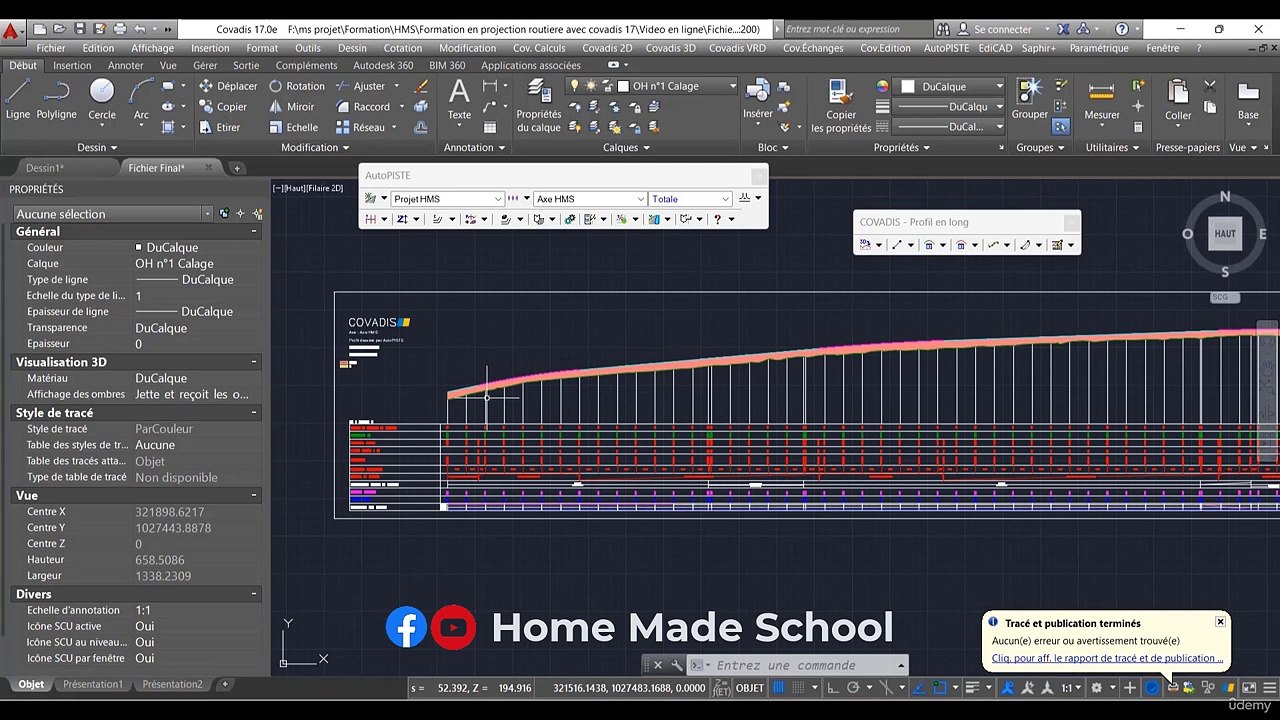Viewport: 1280px width, 720px height.
Task: Close the plot notification balloon
Action: [1220, 622]
